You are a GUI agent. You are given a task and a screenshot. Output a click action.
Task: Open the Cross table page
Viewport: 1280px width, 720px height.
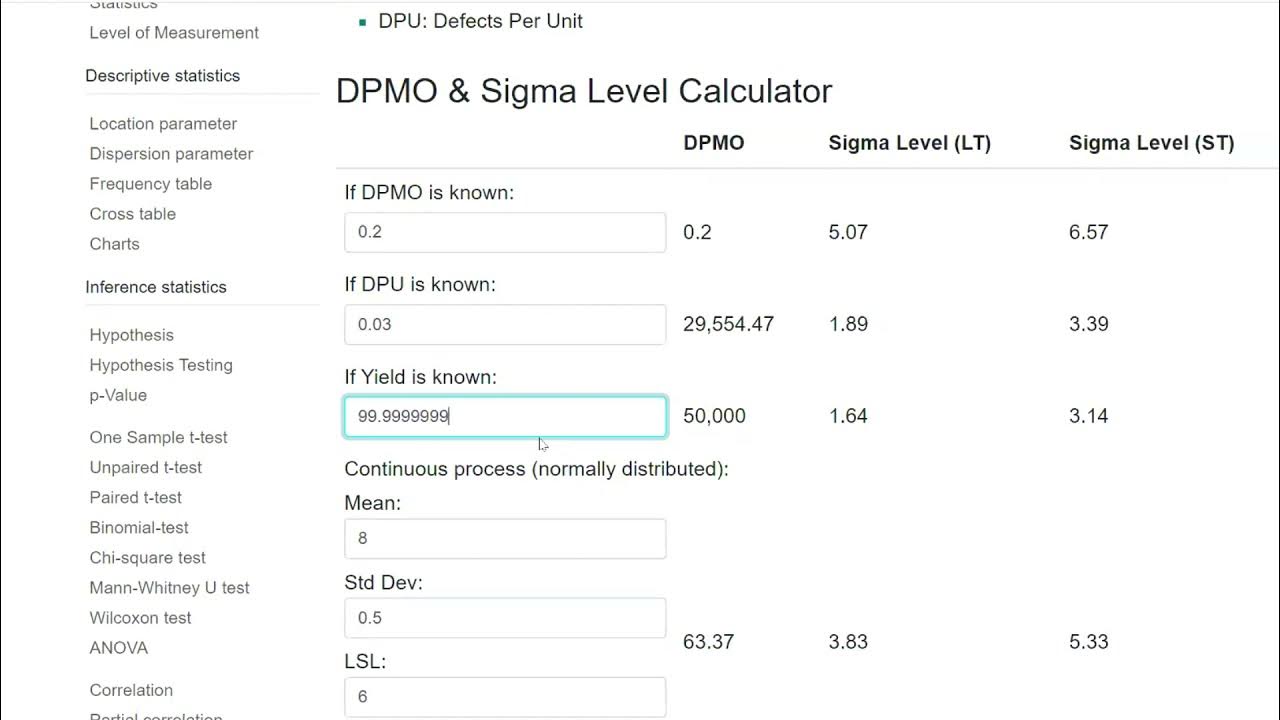(132, 214)
